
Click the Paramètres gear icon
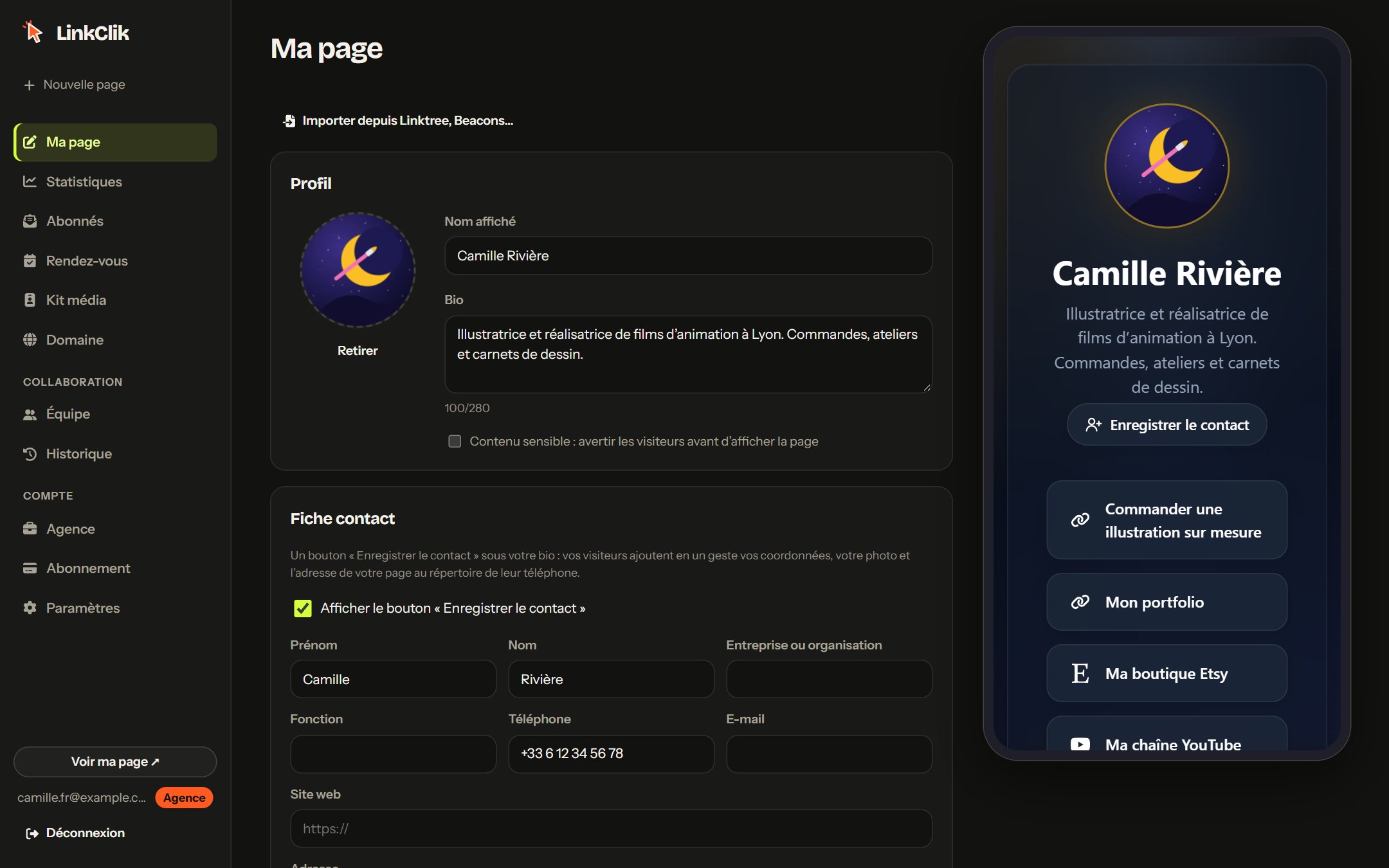pyautogui.click(x=30, y=608)
